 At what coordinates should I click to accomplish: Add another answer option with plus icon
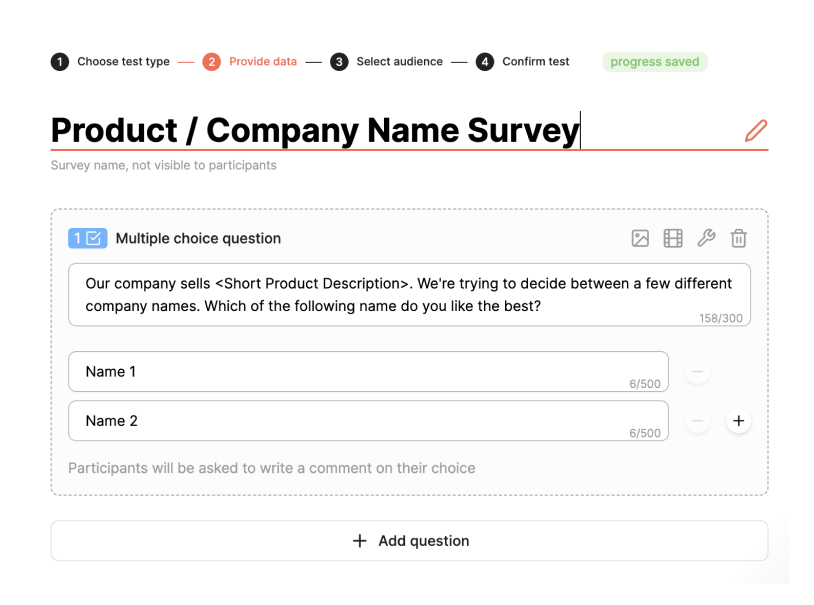click(738, 421)
